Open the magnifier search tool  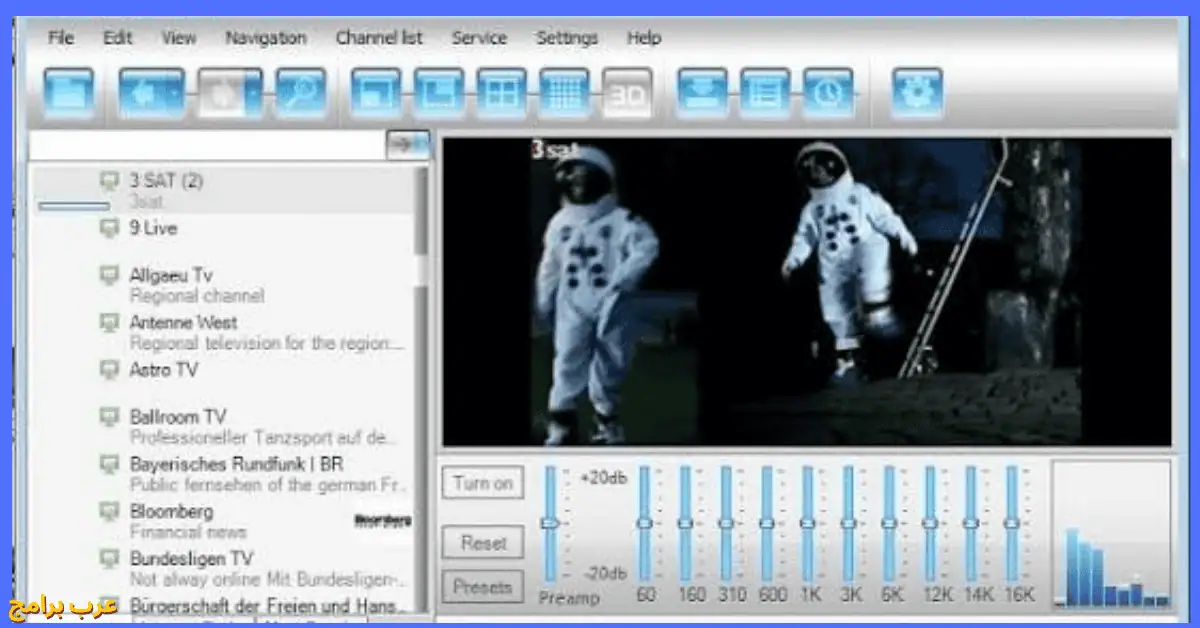[301, 94]
